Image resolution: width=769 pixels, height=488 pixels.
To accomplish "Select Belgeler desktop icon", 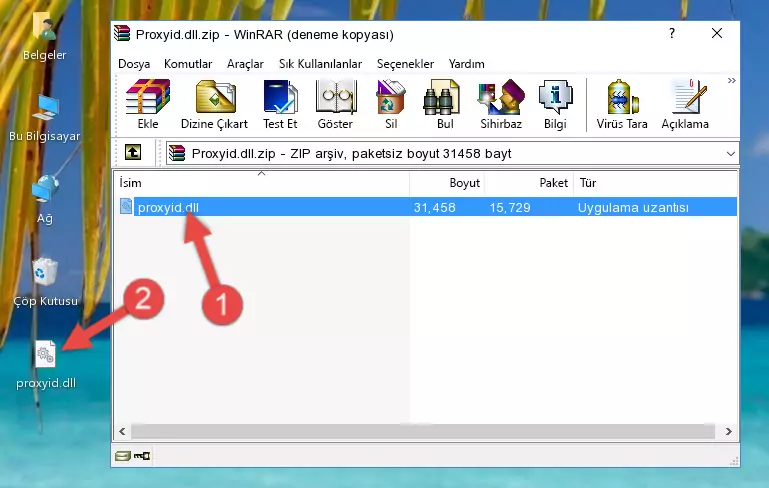I will (44, 37).
